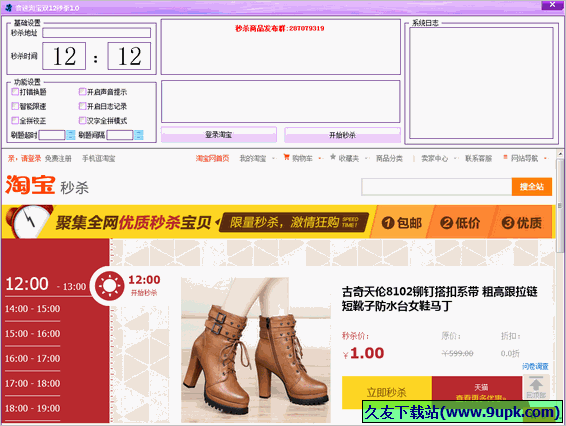566x426 pixels.
Task: Click the 开始秒杀 start button
Action: click(342, 135)
